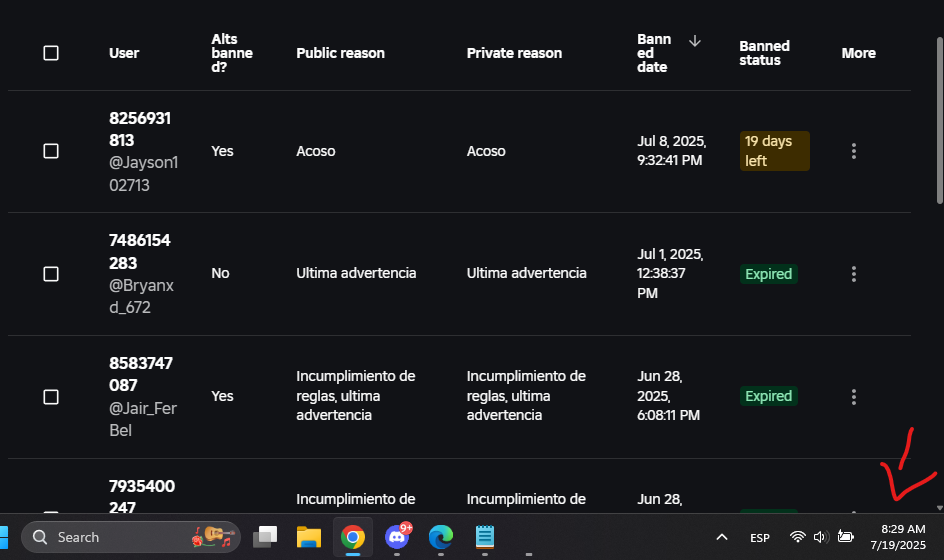Show hidden system tray icons chevron
This screenshot has height=560, width=944.
tap(721, 537)
